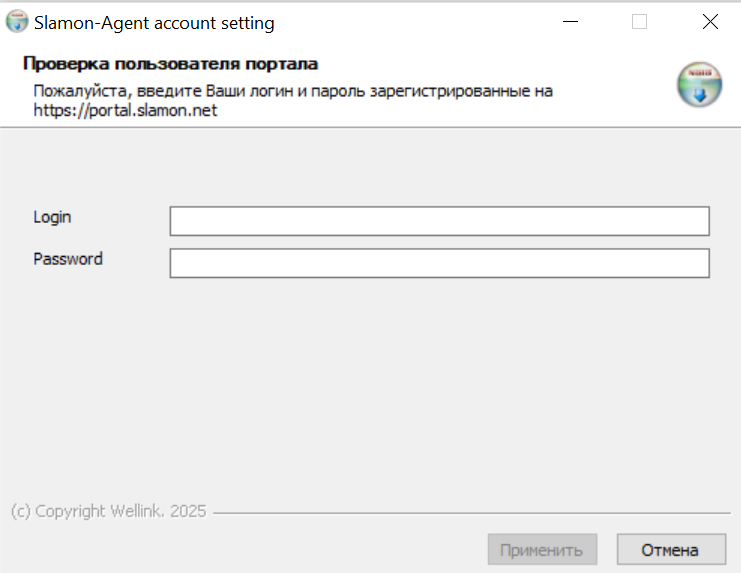741x573 pixels.
Task: Click the Slamon-Agent title bar app icon
Action: pos(17,22)
